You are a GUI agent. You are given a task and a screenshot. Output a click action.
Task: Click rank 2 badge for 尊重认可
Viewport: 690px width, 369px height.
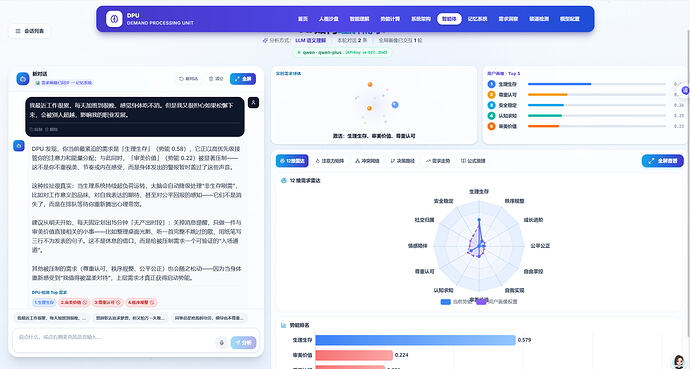(492, 95)
